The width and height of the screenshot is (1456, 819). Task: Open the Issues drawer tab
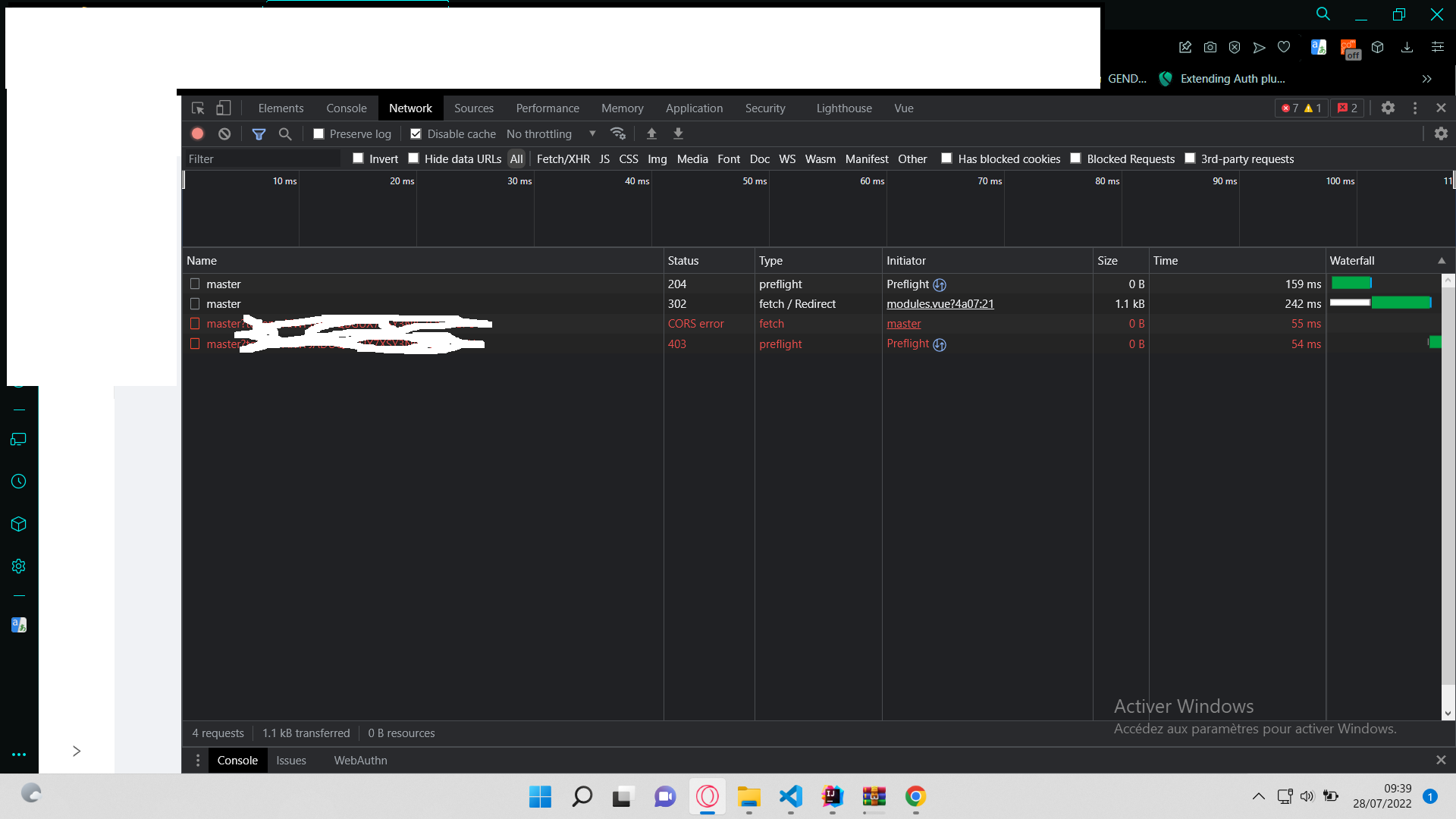point(291,761)
